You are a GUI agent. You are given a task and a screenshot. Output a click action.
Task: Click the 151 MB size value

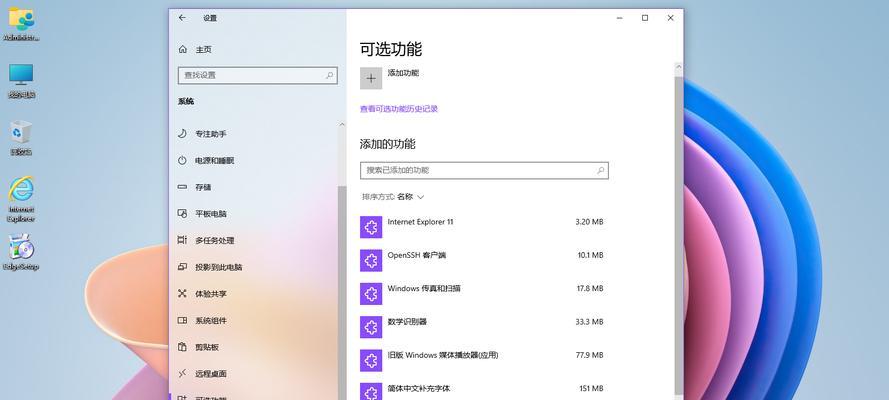(591, 389)
